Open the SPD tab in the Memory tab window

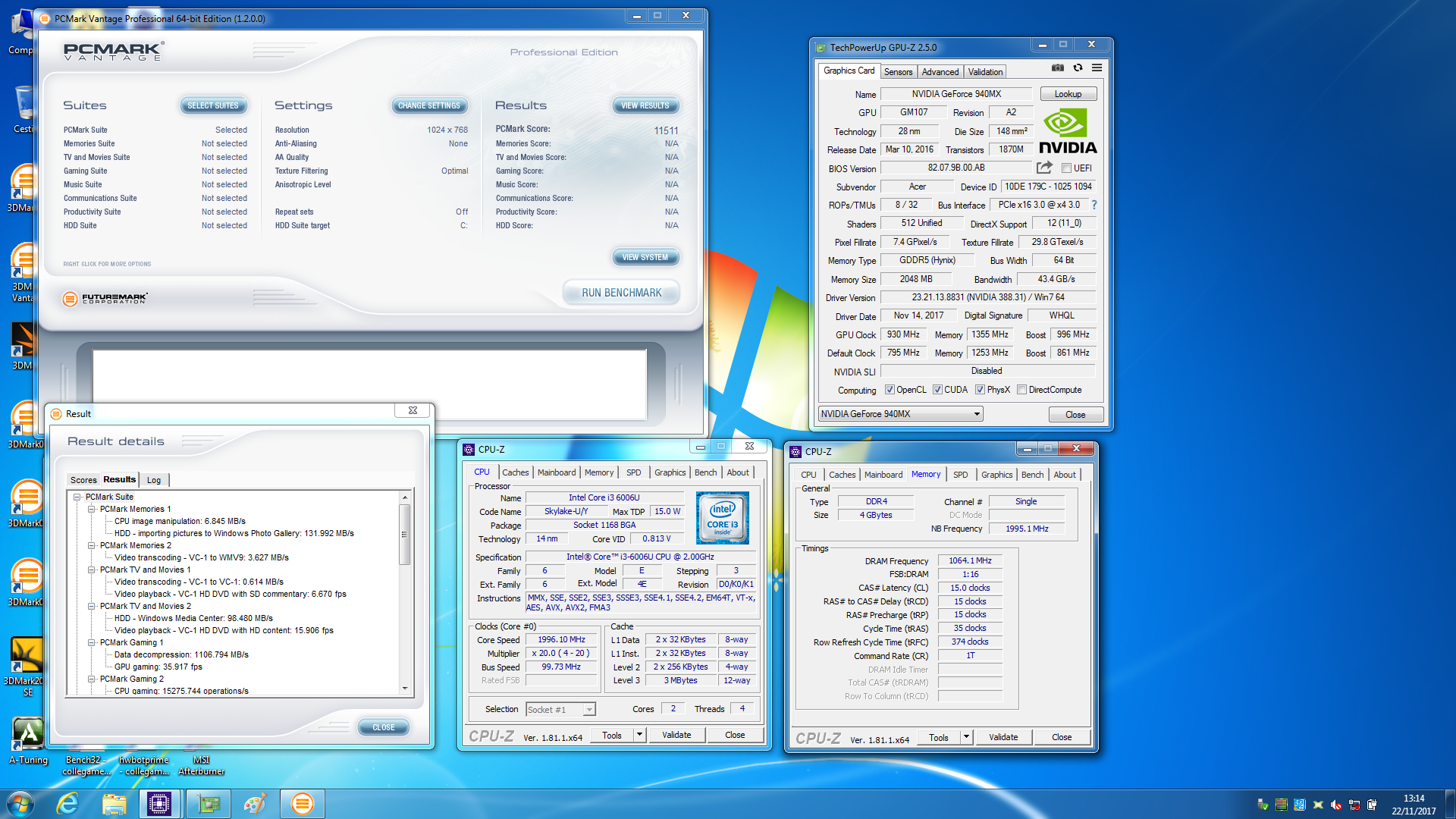960,475
